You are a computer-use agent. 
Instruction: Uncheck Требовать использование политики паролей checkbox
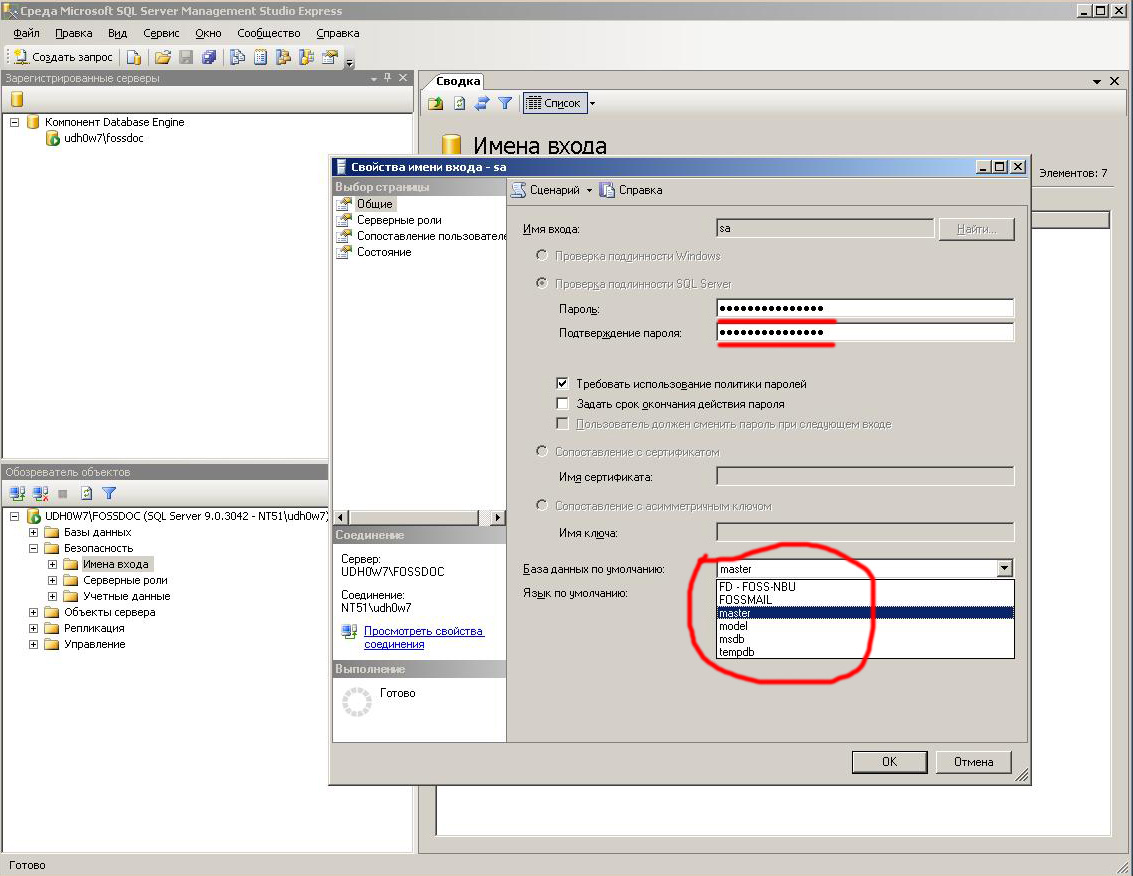[x=562, y=383]
